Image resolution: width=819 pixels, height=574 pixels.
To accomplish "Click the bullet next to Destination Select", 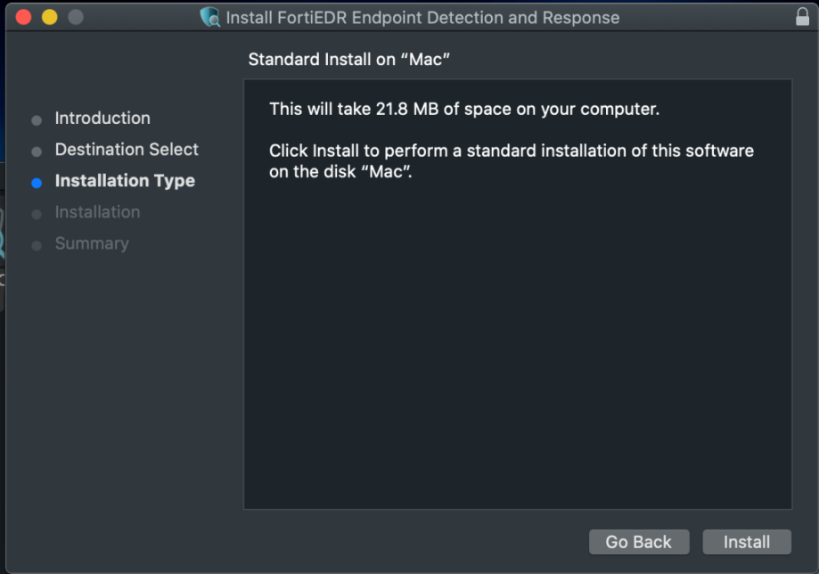I will (x=37, y=152).
